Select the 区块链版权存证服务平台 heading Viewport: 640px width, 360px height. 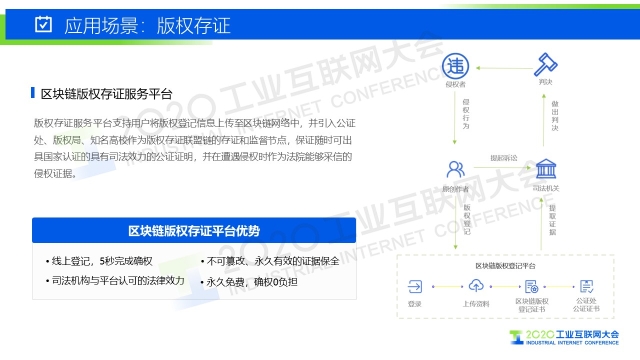[106, 94]
